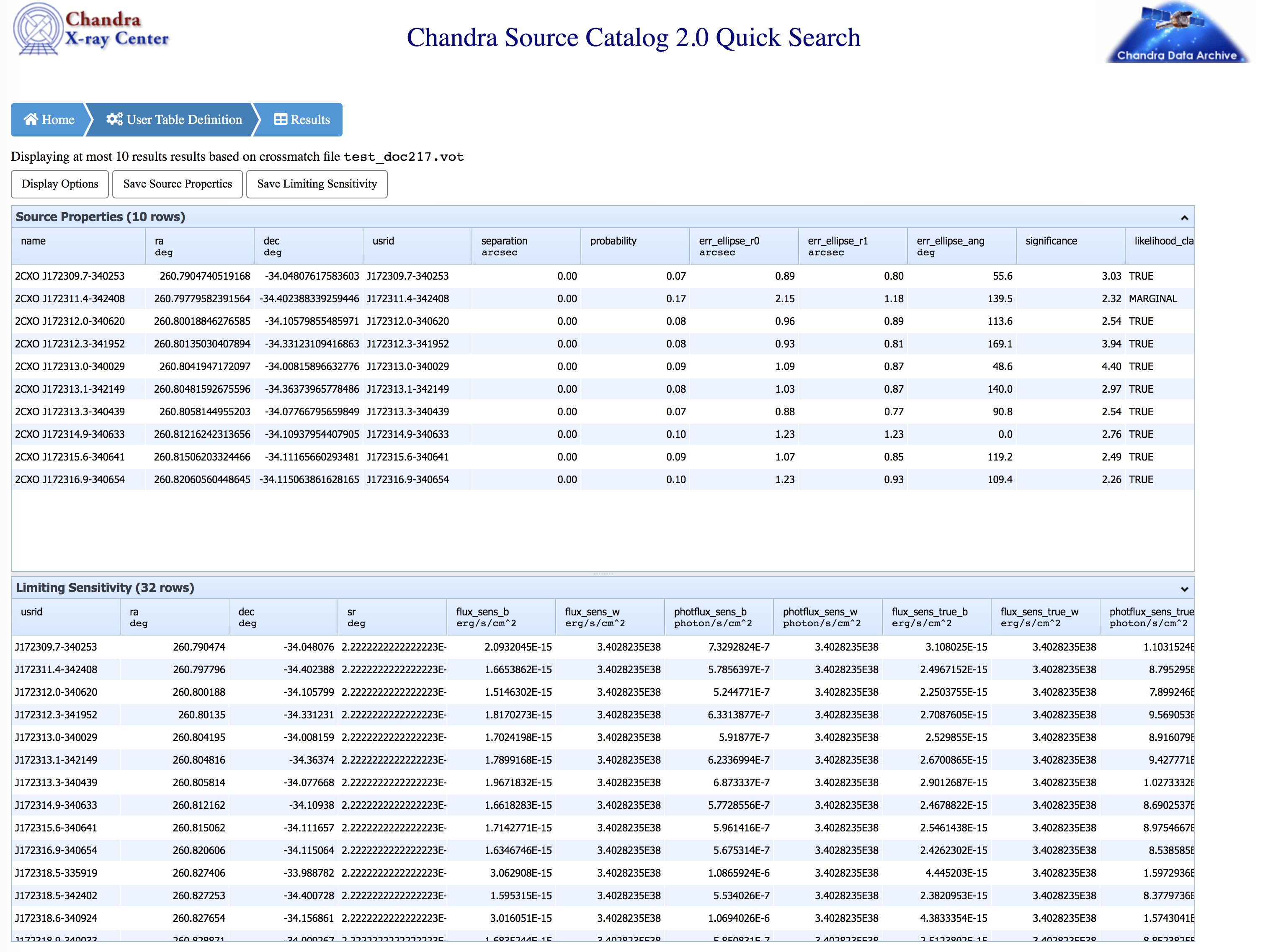Screen dimensions: 1263x952
Task: Select row 2CXO J172313.3-340439
Action: [603, 412]
